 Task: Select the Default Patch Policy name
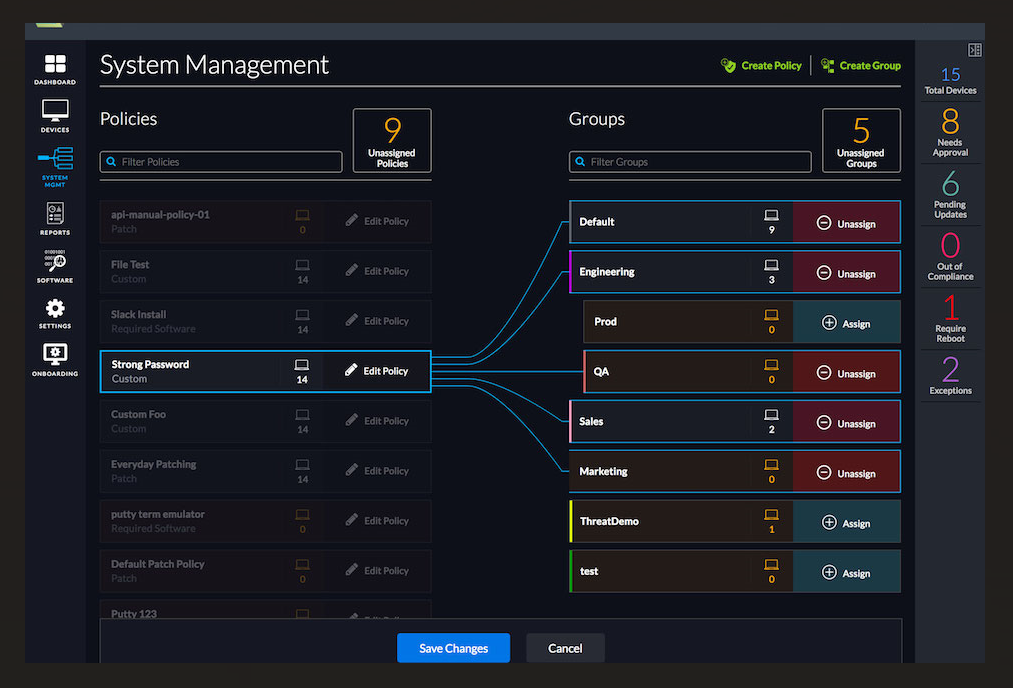click(158, 564)
